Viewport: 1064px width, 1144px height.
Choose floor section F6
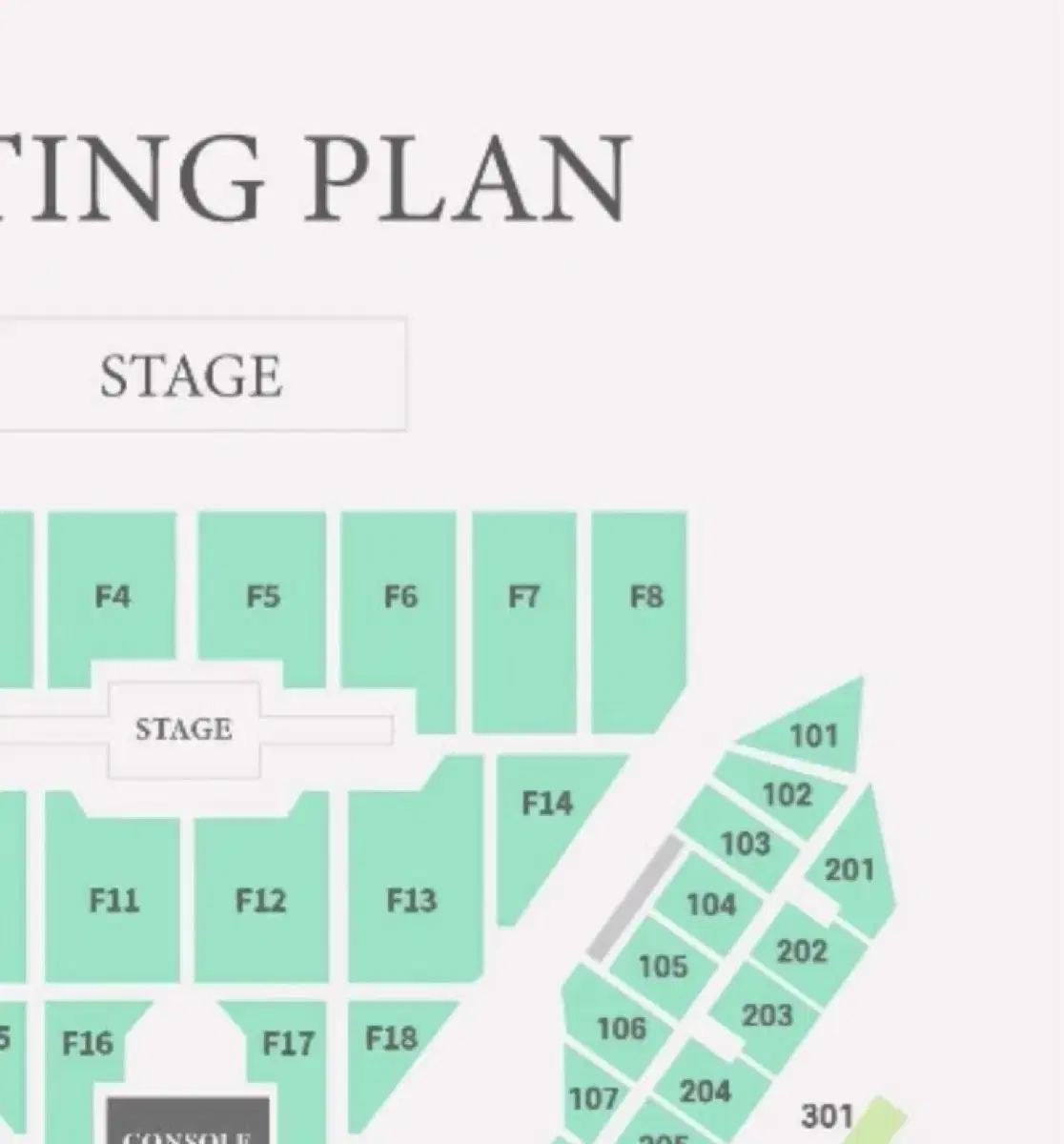(399, 598)
